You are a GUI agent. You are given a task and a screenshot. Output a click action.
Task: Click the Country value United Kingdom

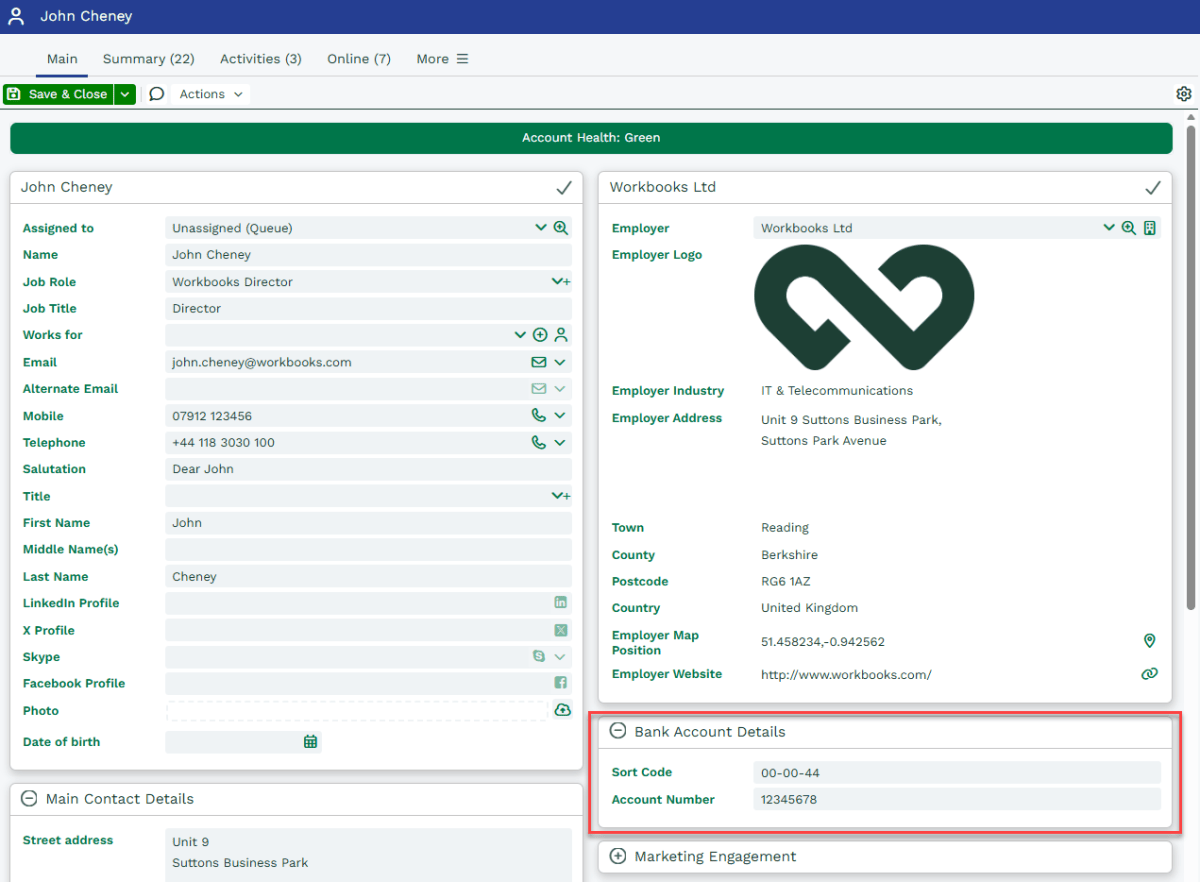(809, 608)
